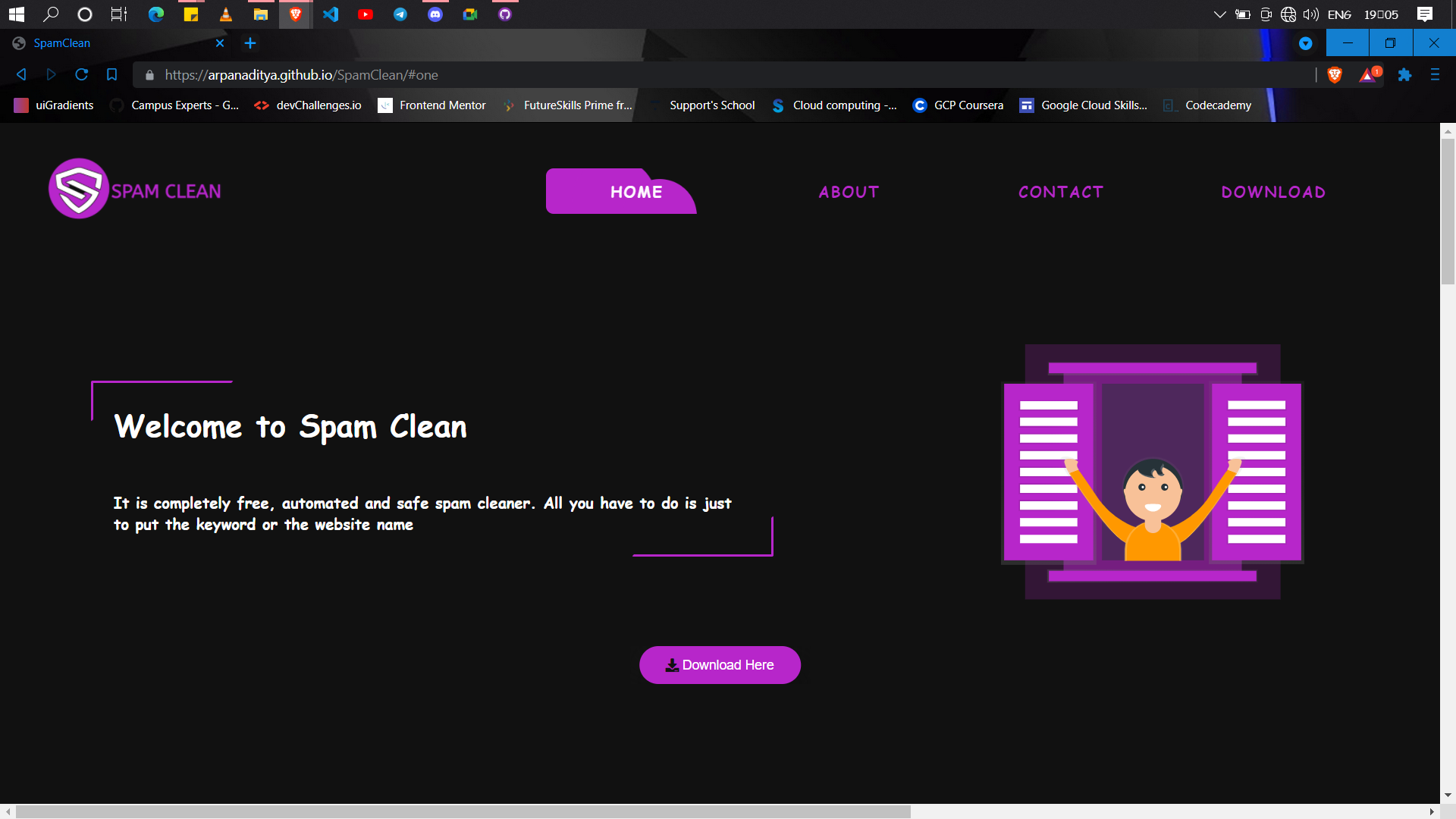This screenshot has height=819, width=1456.
Task: Open the extensions puzzle piece icon
Action: [1404, 74]
